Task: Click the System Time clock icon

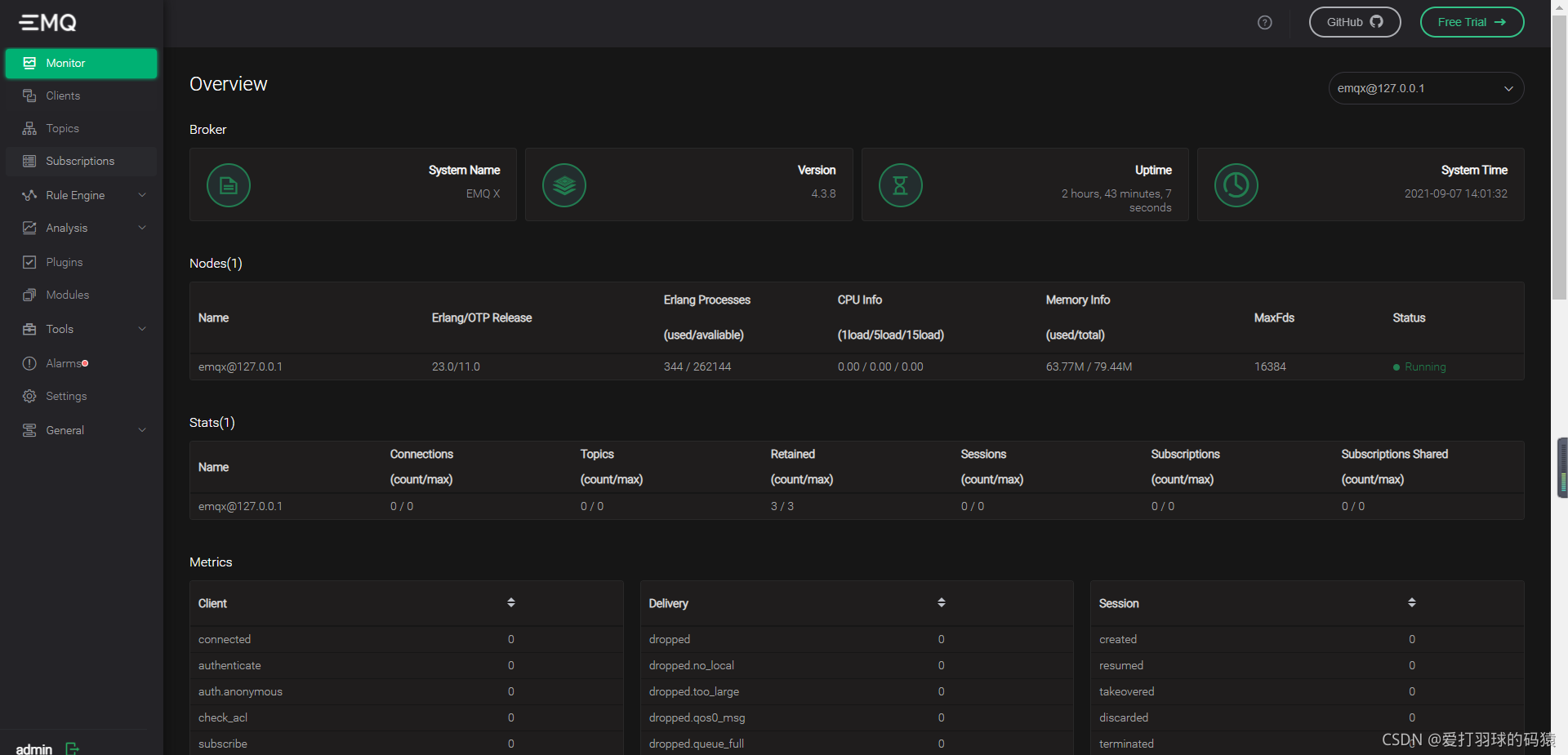Action: (x=1236, y=185)
